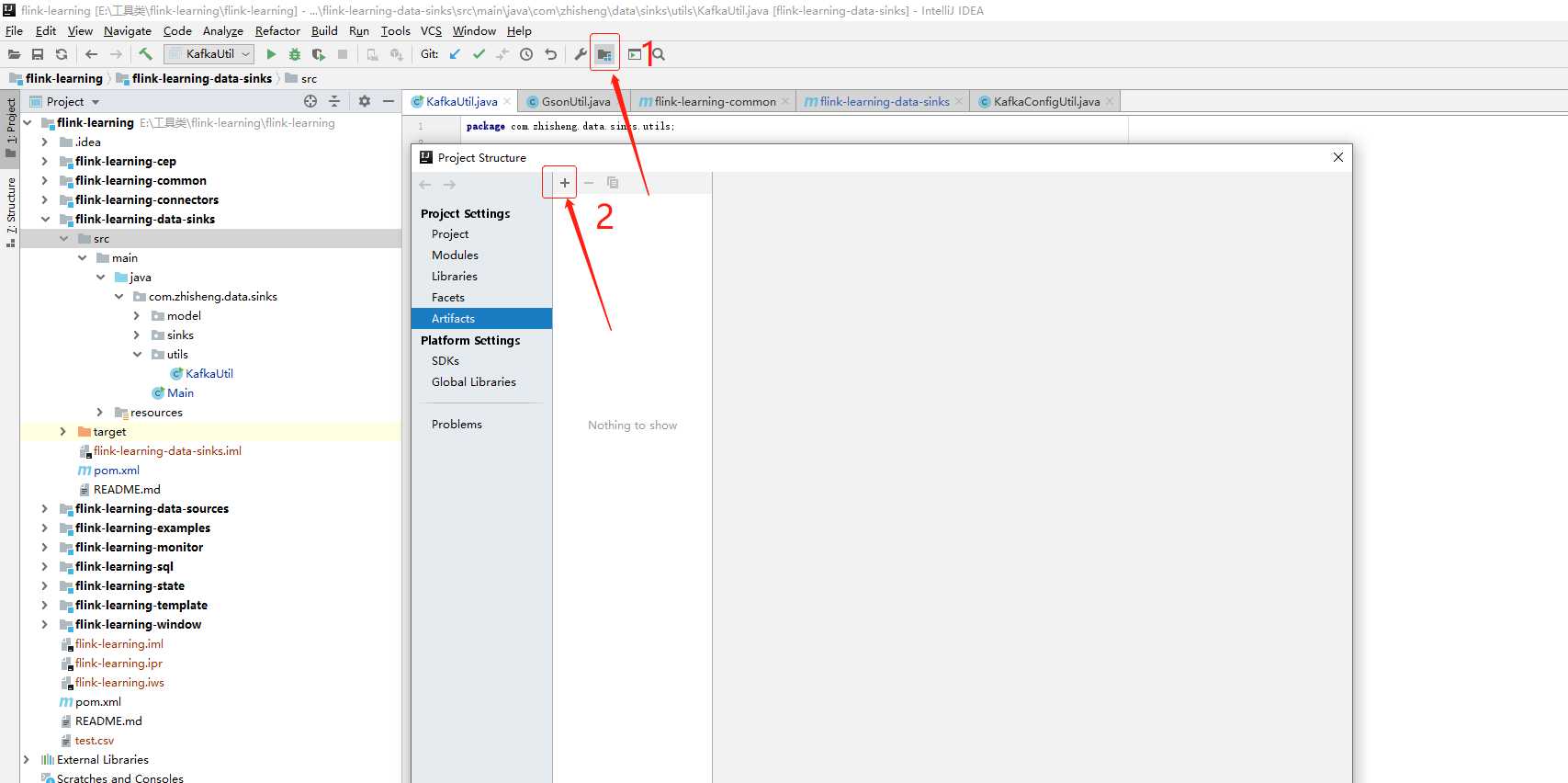This screenshot has height=783, width=1568.
Task: Start debugging with the bug icon
Action: (295, 54)
